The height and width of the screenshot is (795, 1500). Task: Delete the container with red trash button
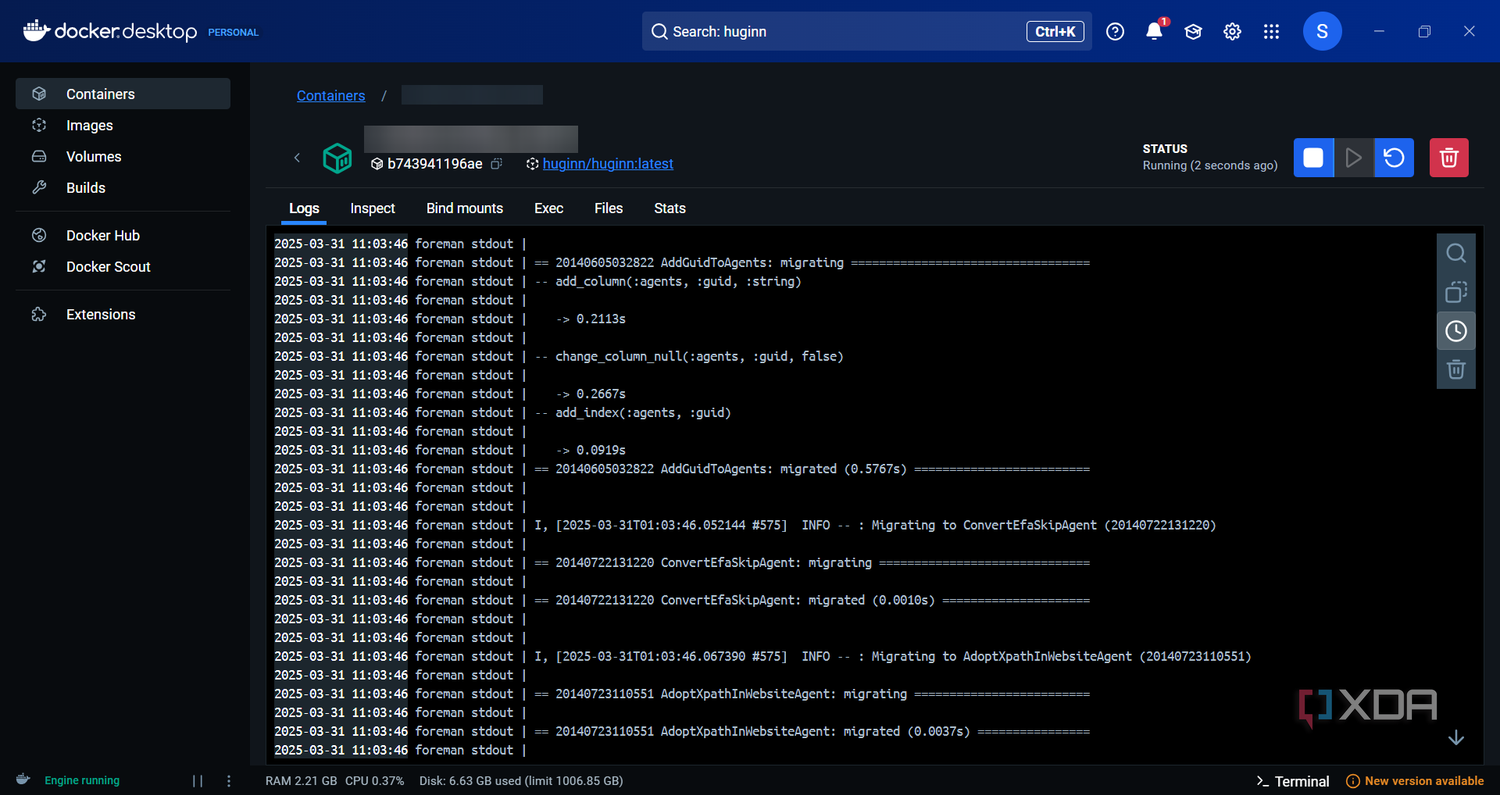[1449, 158]
